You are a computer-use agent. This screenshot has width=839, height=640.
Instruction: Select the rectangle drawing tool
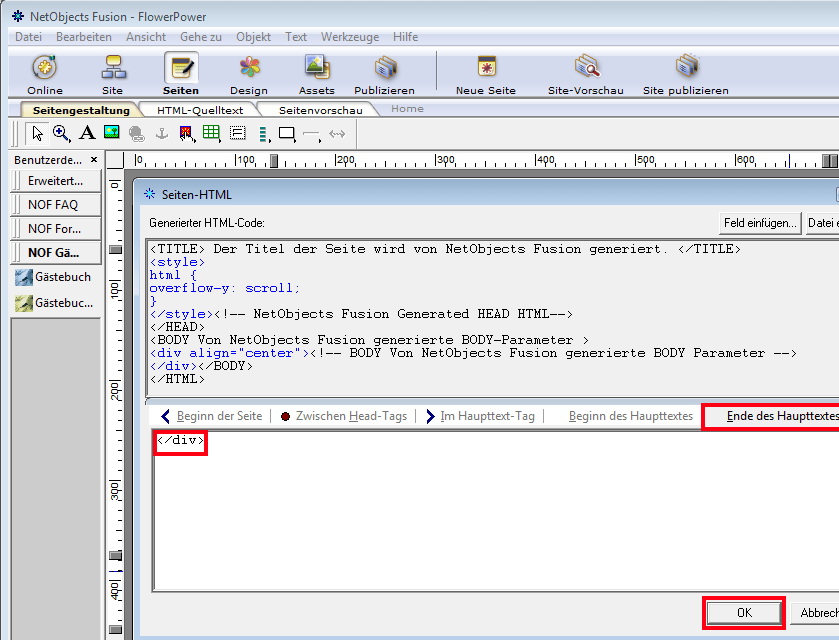click(x=287, y=134)
